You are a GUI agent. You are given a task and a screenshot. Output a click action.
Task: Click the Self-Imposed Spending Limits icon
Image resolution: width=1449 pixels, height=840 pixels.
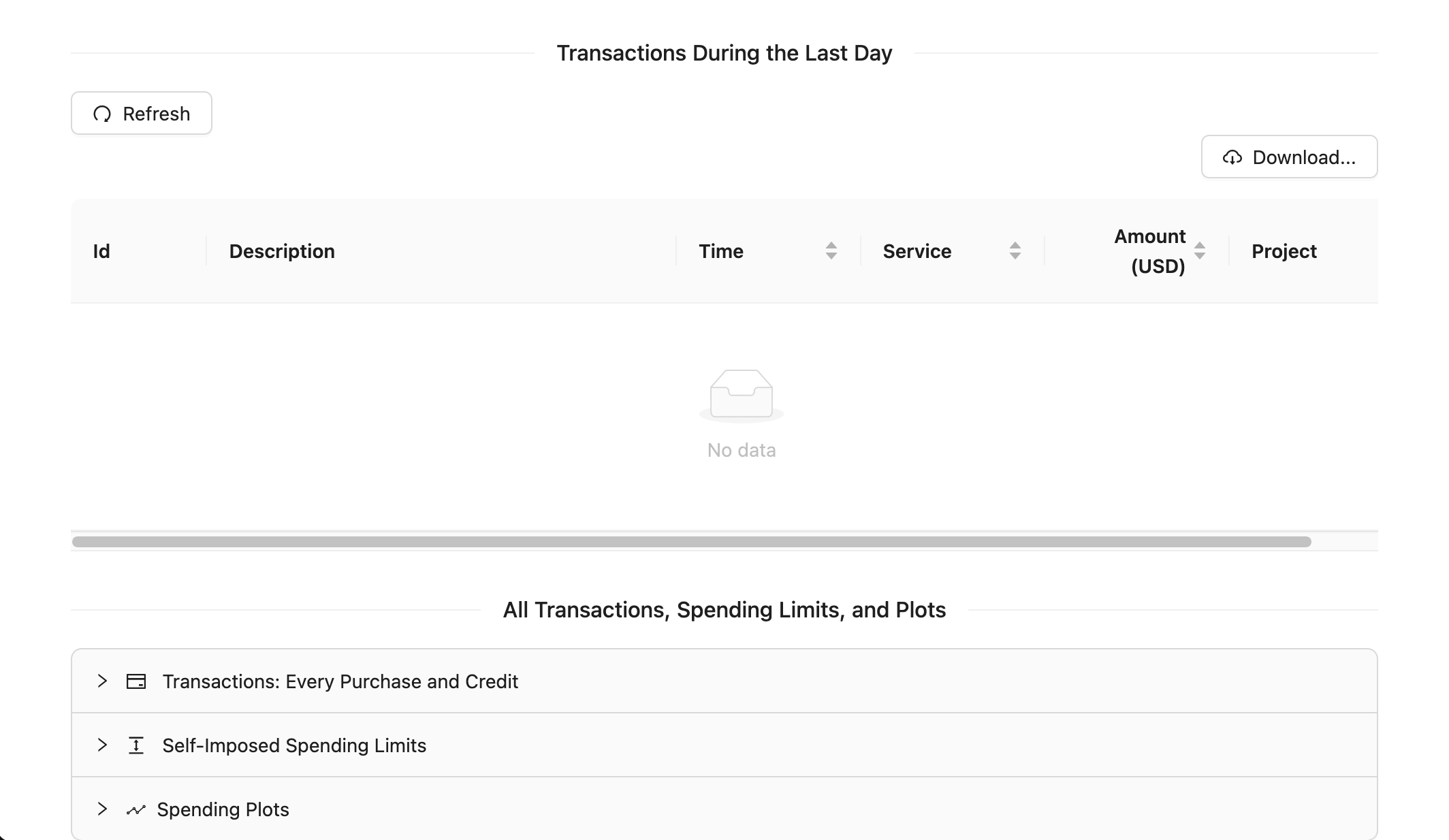click(x=136, y=745)
